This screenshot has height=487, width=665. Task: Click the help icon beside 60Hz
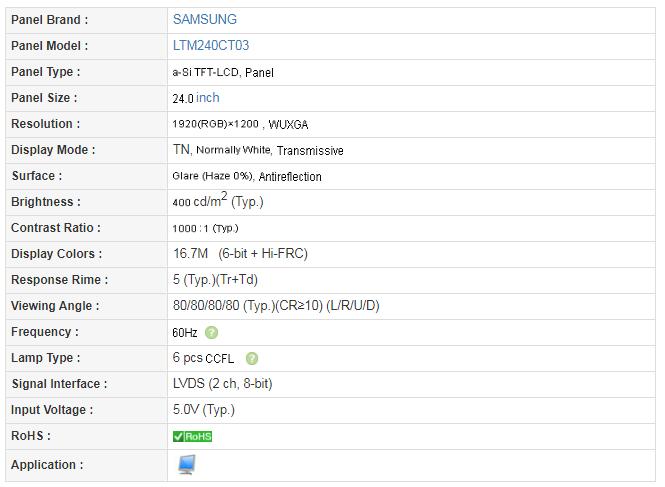coord(211,333)
